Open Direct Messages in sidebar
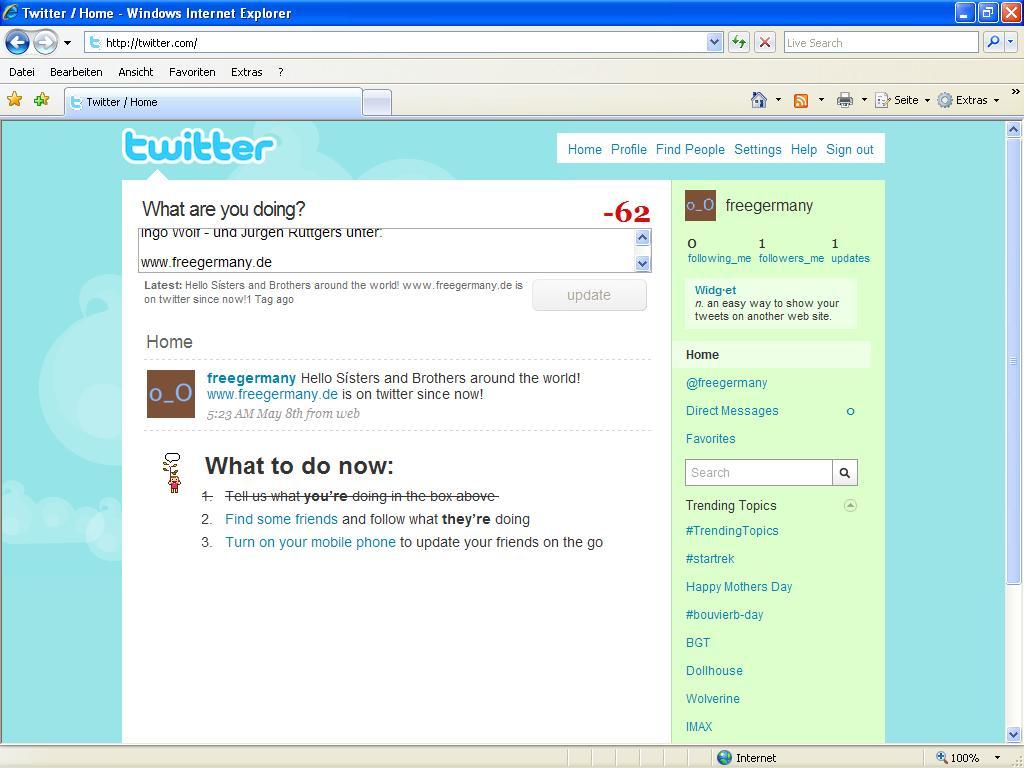Image resolution: width=1024 pixels, height=768 pixels. click(x=732, y=411)
